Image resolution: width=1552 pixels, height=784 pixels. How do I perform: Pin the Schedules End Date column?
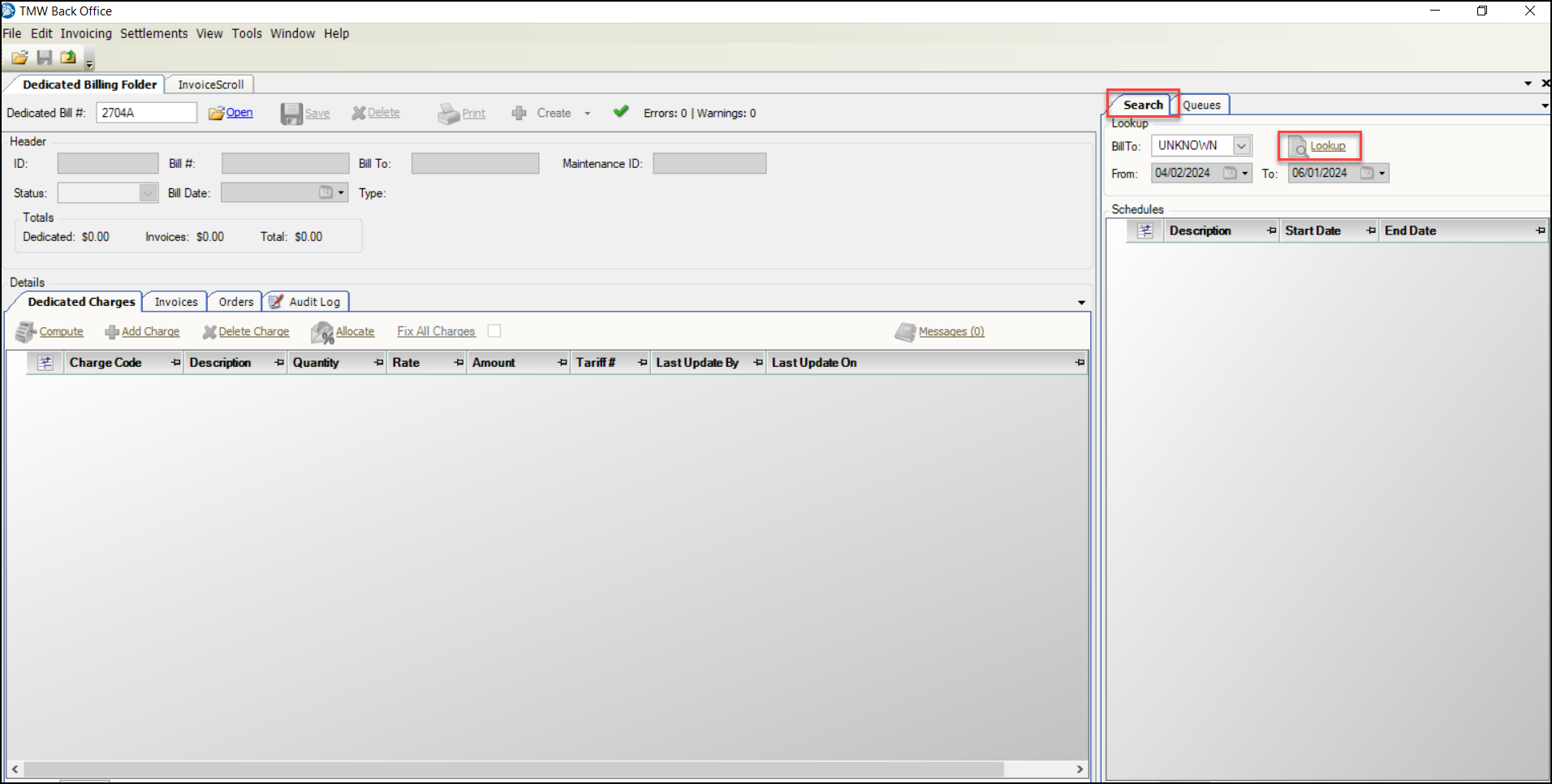(1541, 231)
